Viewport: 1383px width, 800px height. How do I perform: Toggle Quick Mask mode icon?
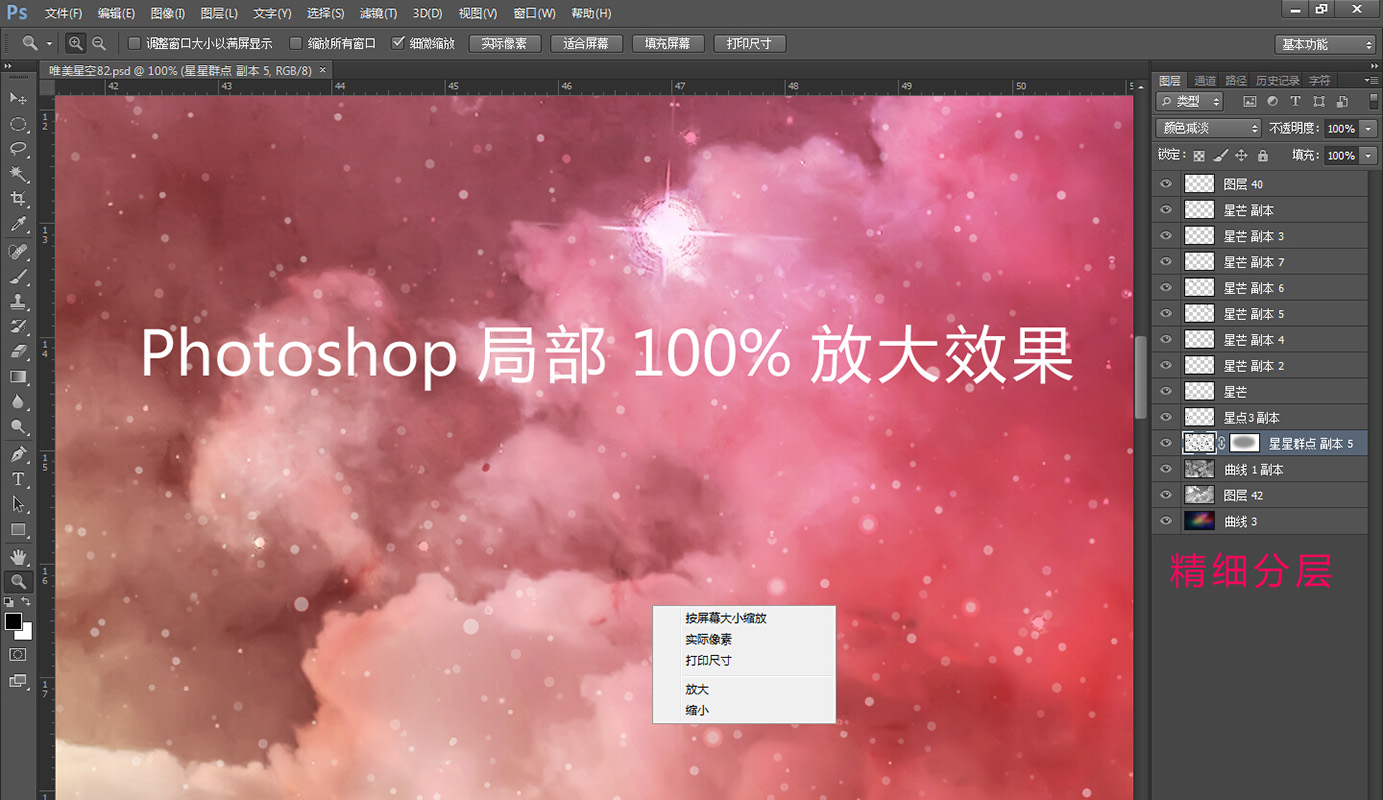(18, 654)
